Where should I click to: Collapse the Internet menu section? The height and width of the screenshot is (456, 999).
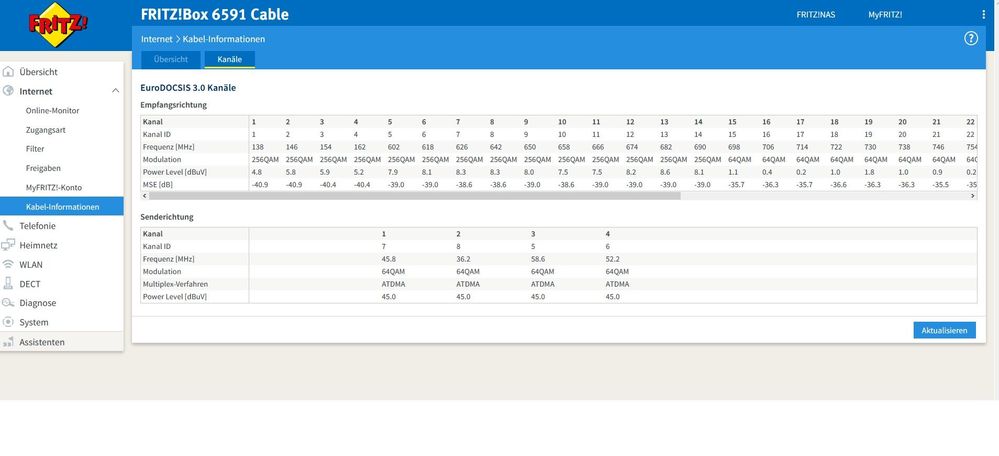pyautogui.click(x=115, y=91)
